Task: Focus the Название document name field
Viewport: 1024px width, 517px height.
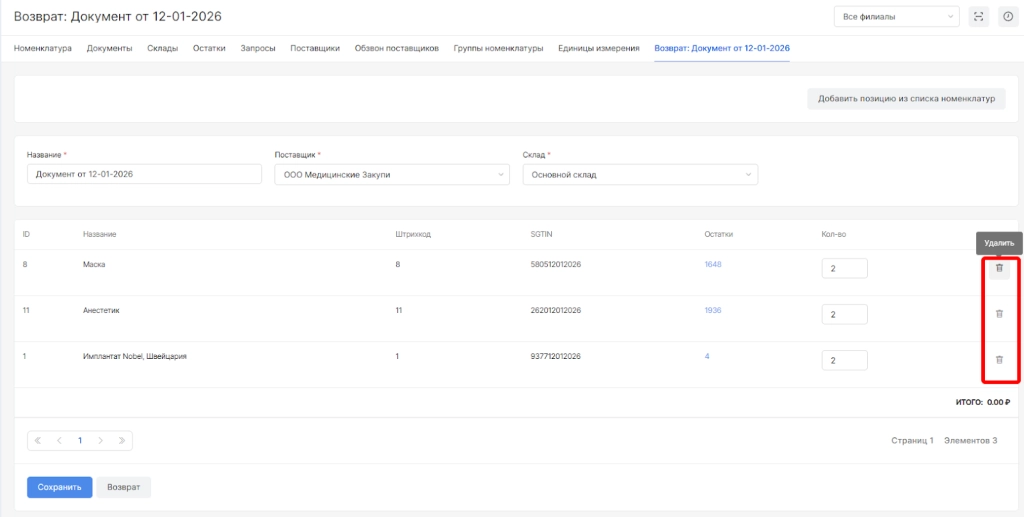Action: (x=143, y=175)
